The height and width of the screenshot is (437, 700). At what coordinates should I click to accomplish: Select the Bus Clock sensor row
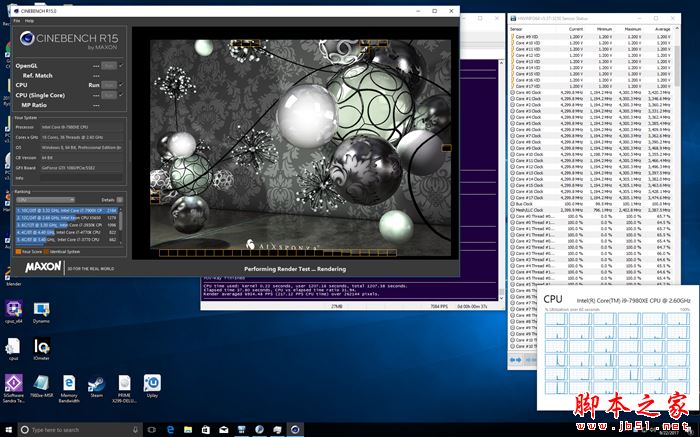click(591, 204)
